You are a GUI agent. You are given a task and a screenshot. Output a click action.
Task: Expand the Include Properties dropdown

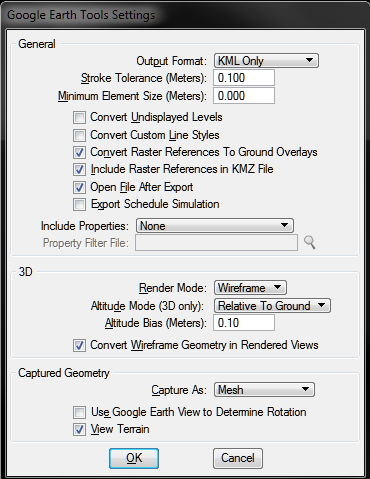215,226
